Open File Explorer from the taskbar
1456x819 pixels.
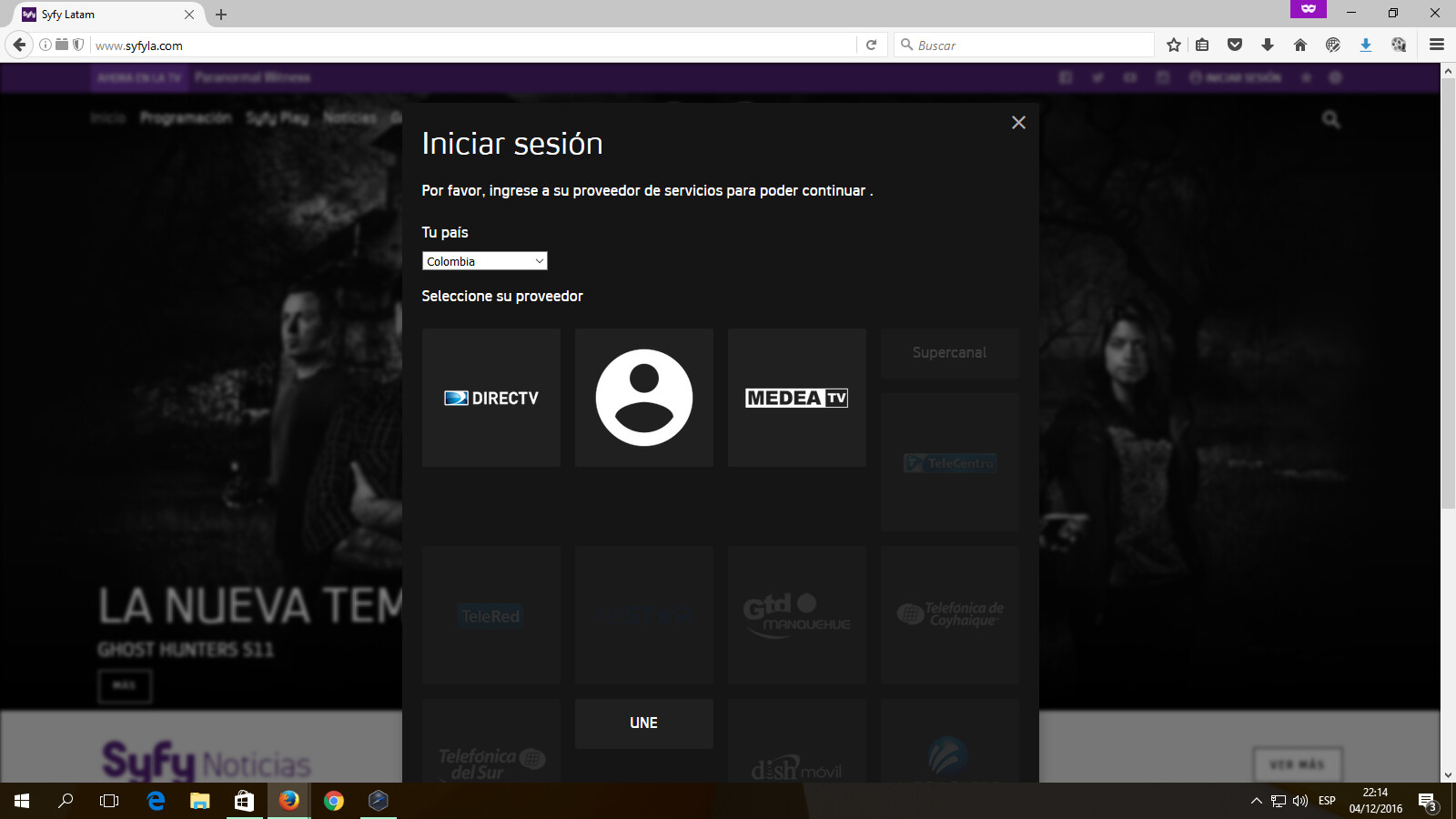(x=199, y=801)
